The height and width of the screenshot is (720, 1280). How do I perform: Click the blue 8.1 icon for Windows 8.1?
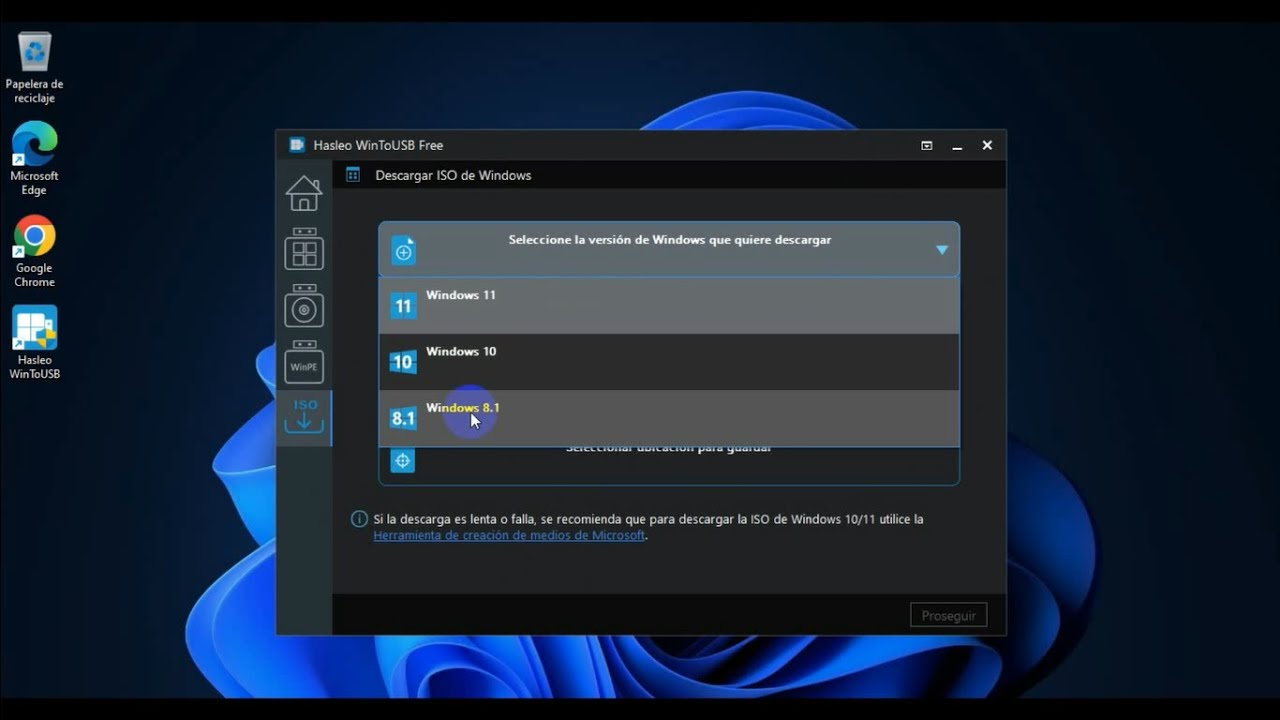[x=403, y=418]
